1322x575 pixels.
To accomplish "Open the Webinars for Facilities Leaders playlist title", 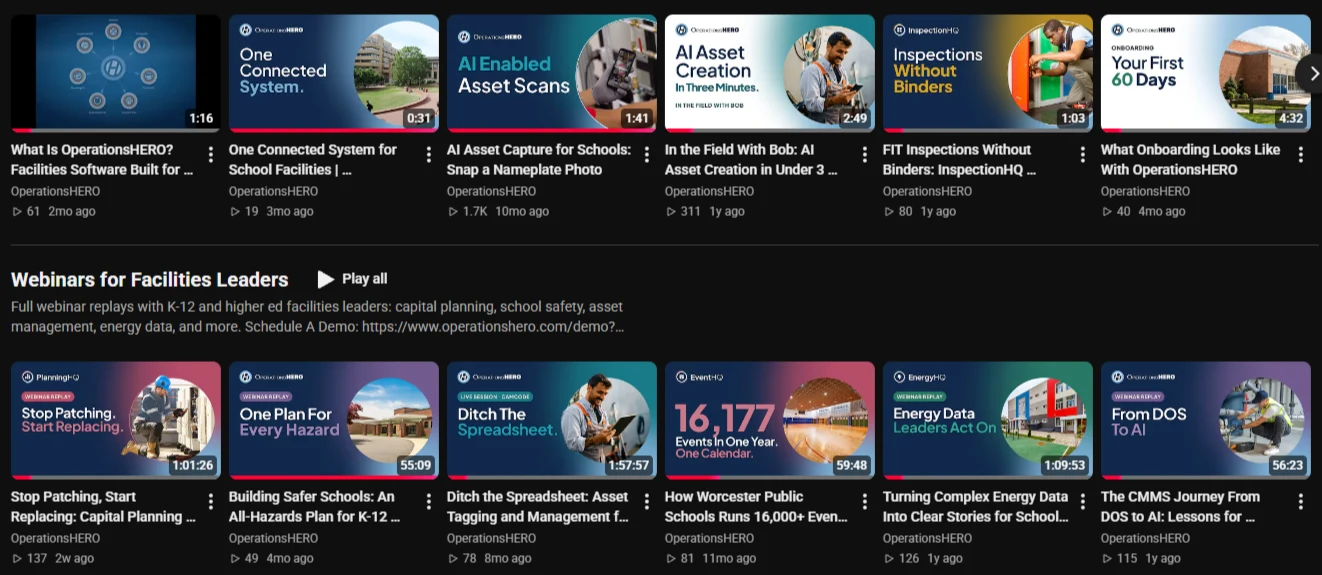I will [x=150, y=280].
